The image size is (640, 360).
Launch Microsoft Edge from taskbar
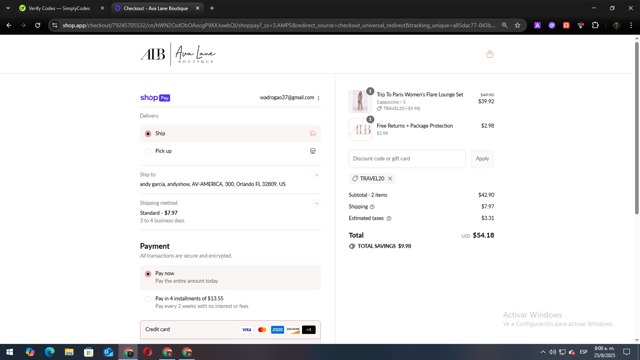[x=49, y=352]
